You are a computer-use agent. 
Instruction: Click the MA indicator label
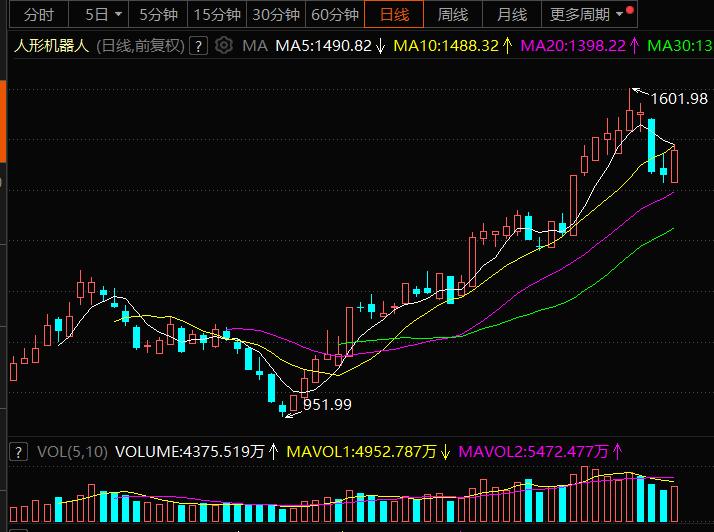click(255, 46)
